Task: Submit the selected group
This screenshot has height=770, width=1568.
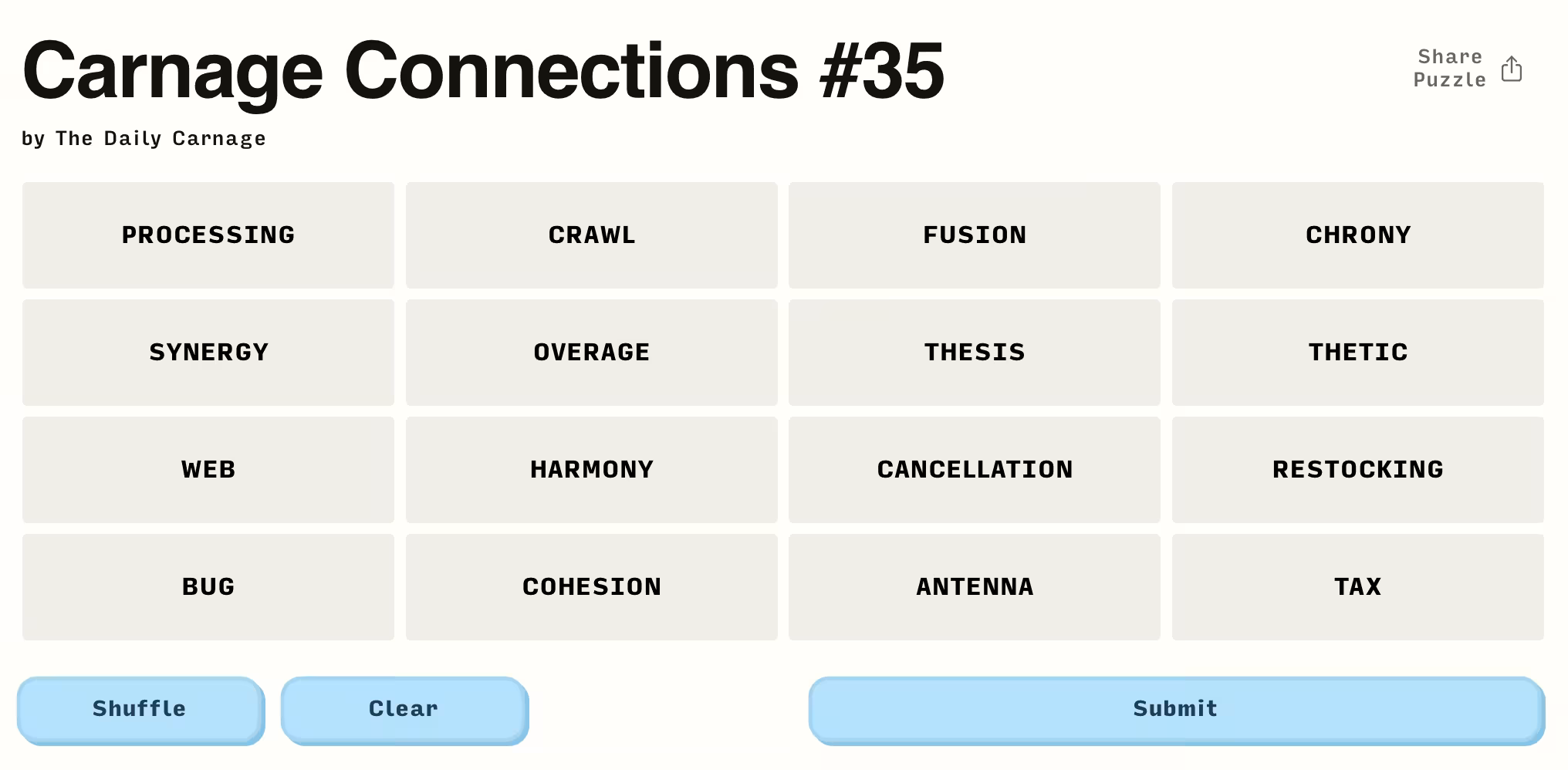Action: 1175,709
